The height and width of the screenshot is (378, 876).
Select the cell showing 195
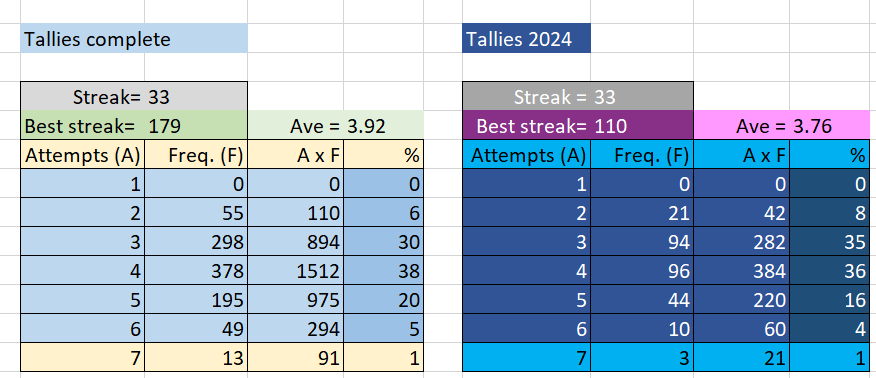pyautogui.click(x=196, y=300)
